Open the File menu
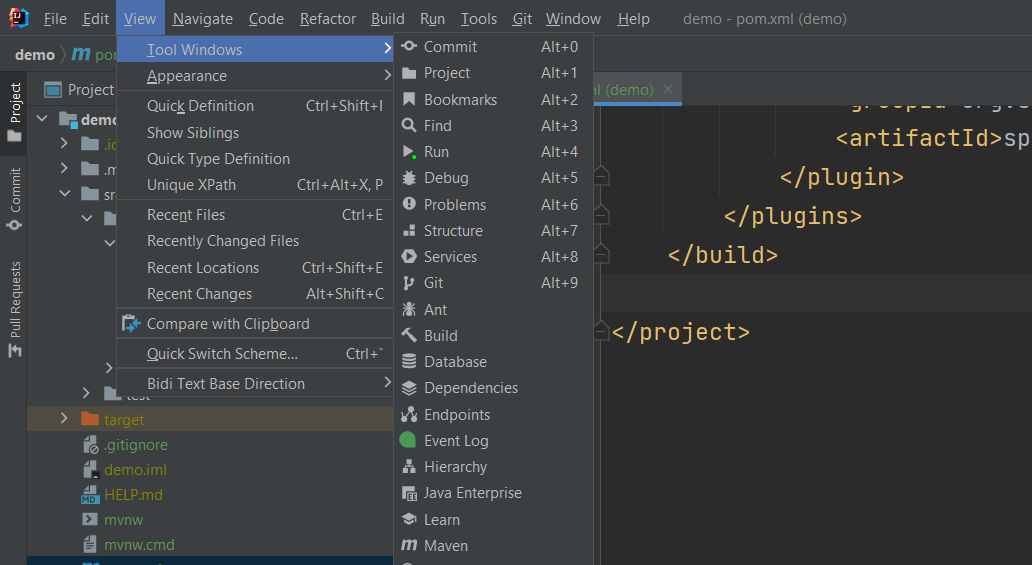The height and width of the screenshot is (565, 1032). (x=55, y=18)
